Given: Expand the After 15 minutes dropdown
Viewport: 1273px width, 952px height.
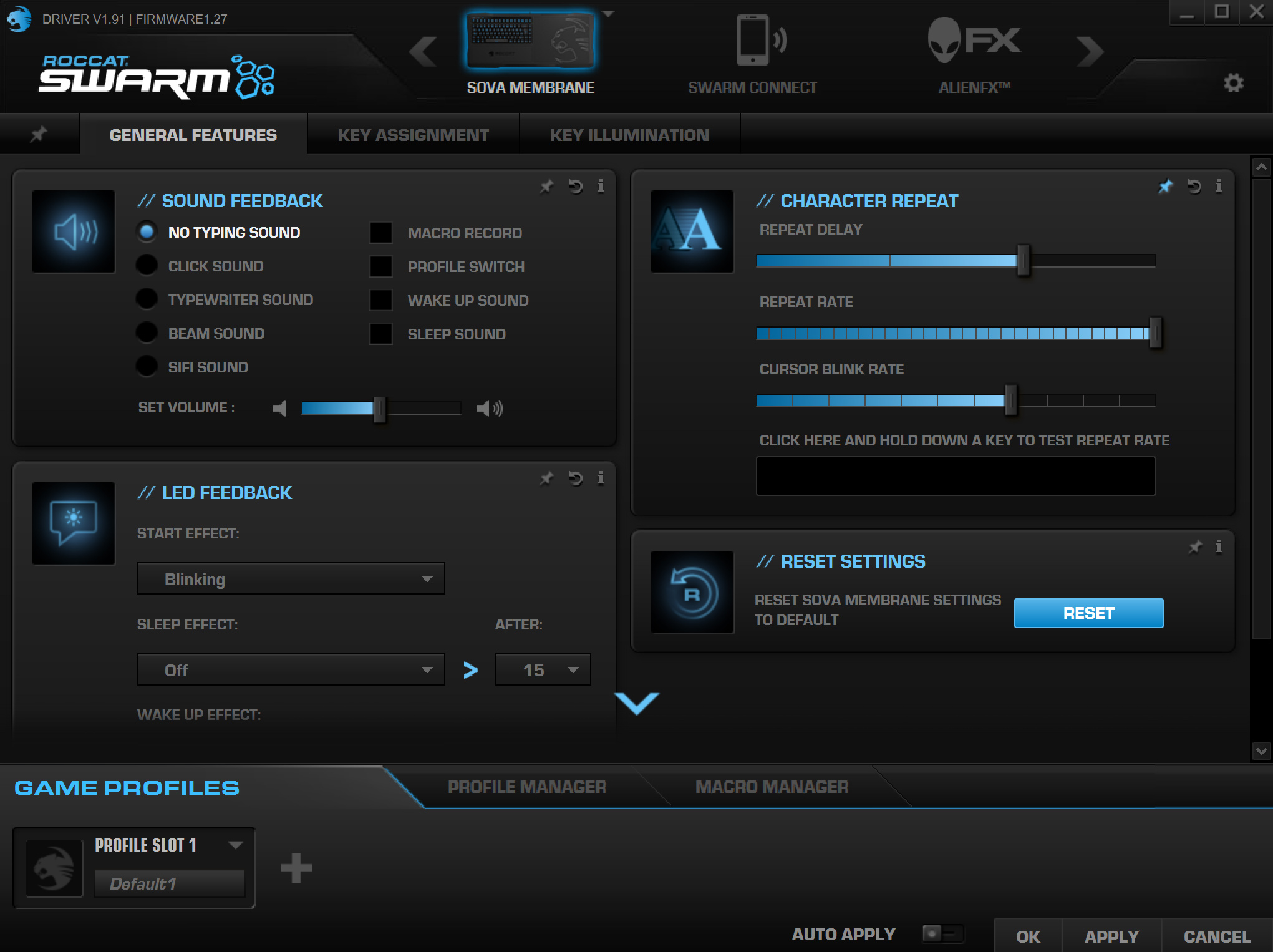Looking at the screenshot, I should point(543,670).
